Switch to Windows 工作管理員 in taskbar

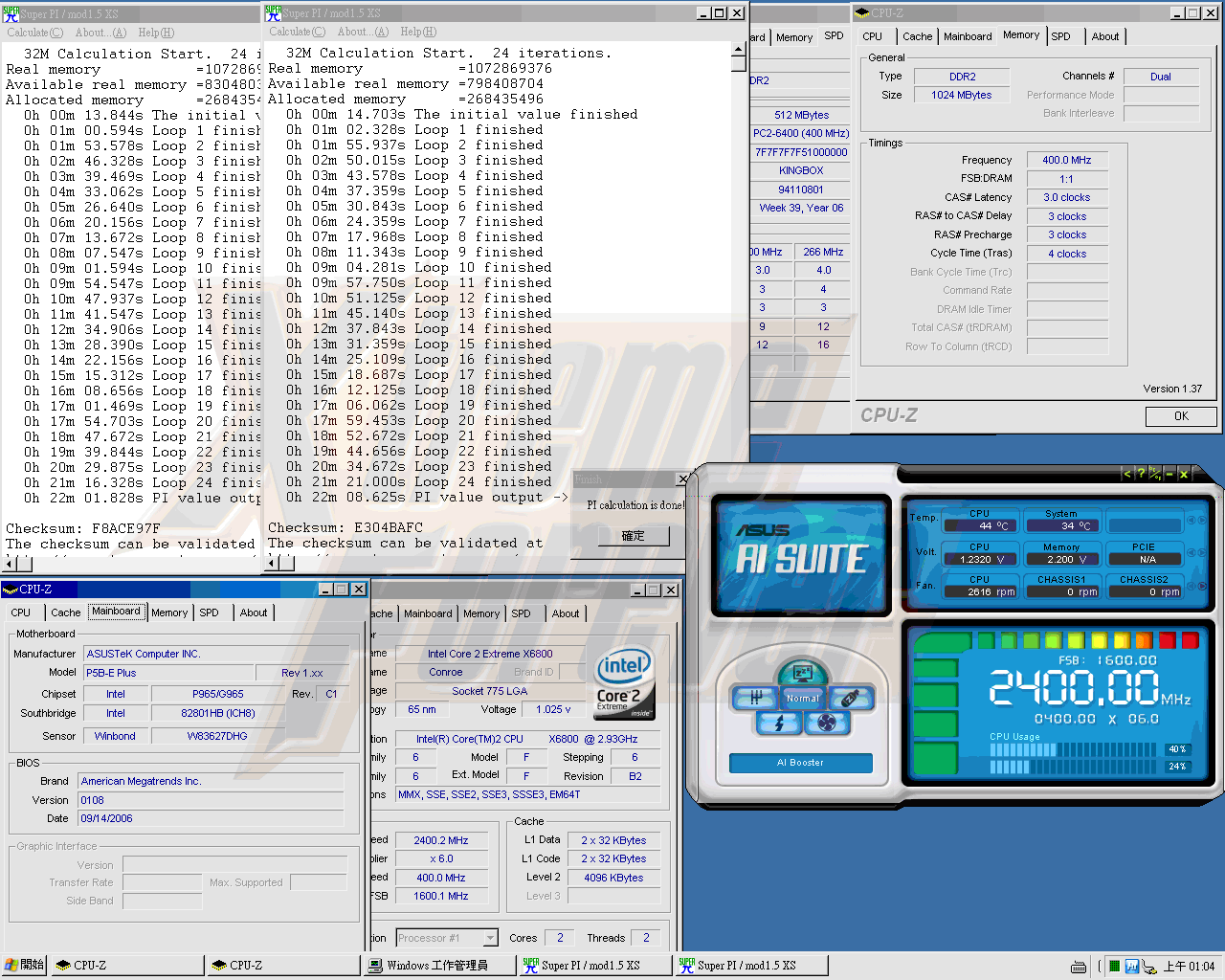(438, 966)
